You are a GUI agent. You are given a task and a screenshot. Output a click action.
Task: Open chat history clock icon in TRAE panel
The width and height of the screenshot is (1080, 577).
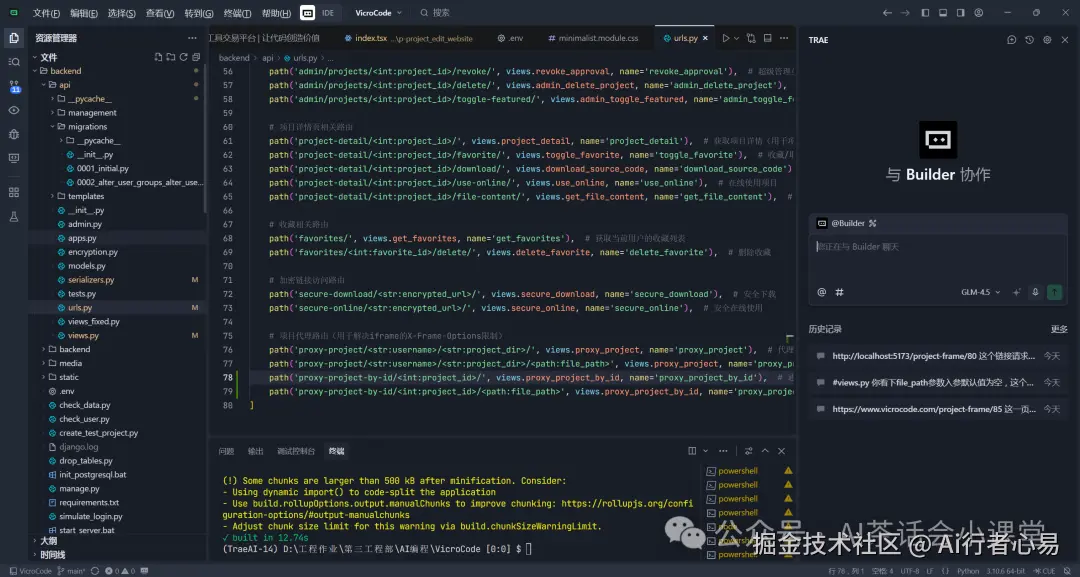pos(1030,40)
